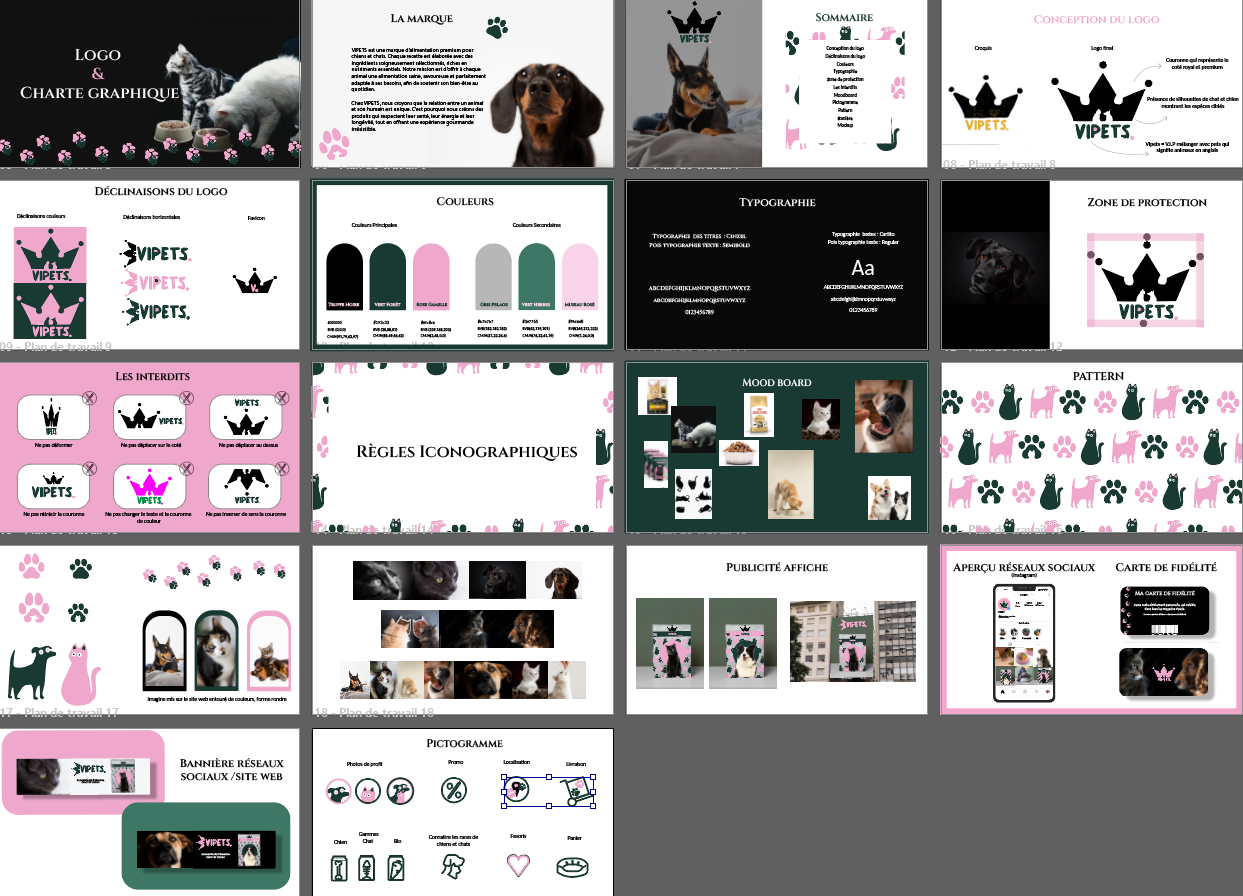Select the large 'Aa' typography sample
Viewport: 1243px width, 896px height.
(x=863, y=268)
